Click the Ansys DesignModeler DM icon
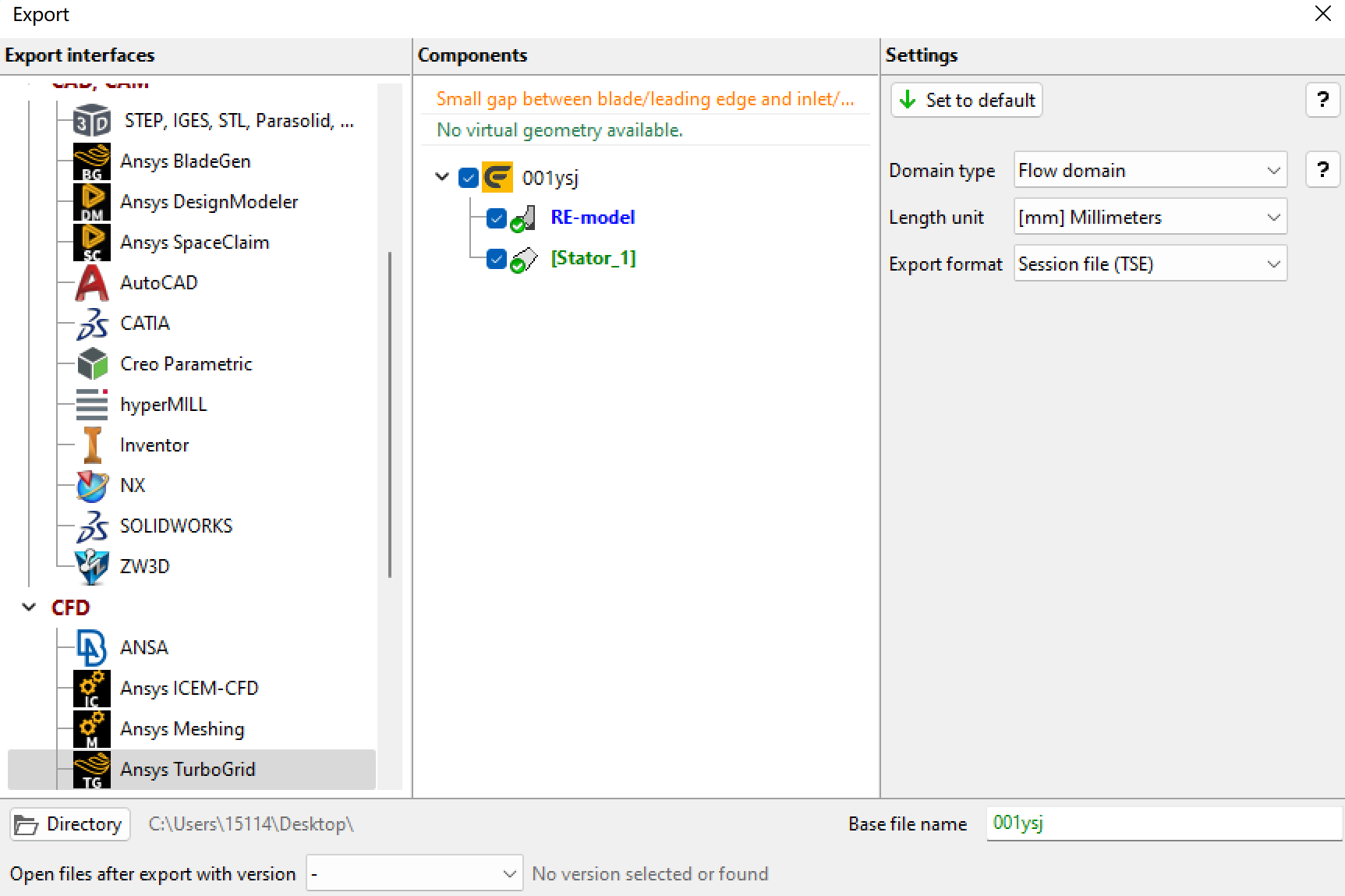Image resolution: width=1345 pixels, height=896 pixels. tap(92, 203)
